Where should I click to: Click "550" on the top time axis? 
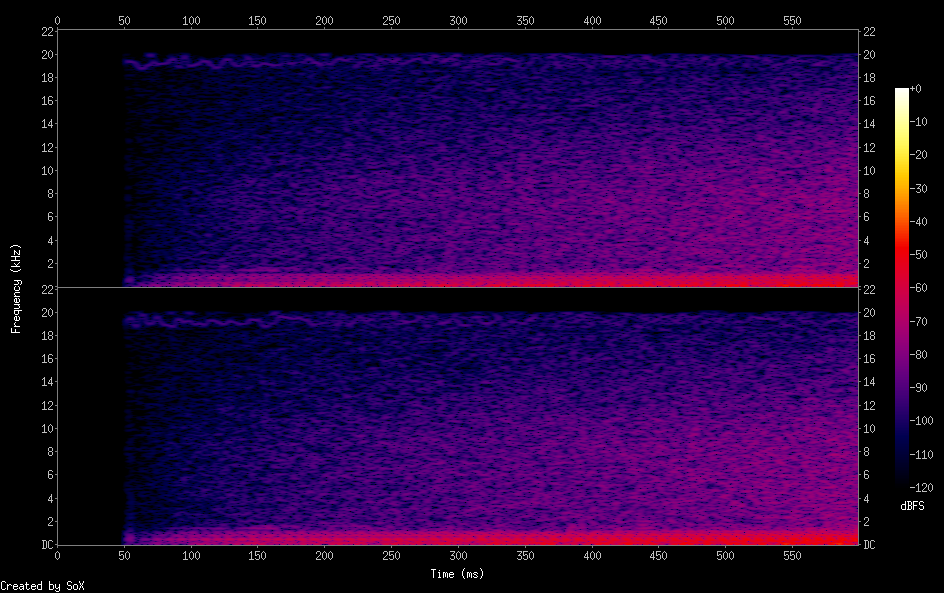point(792,20)
